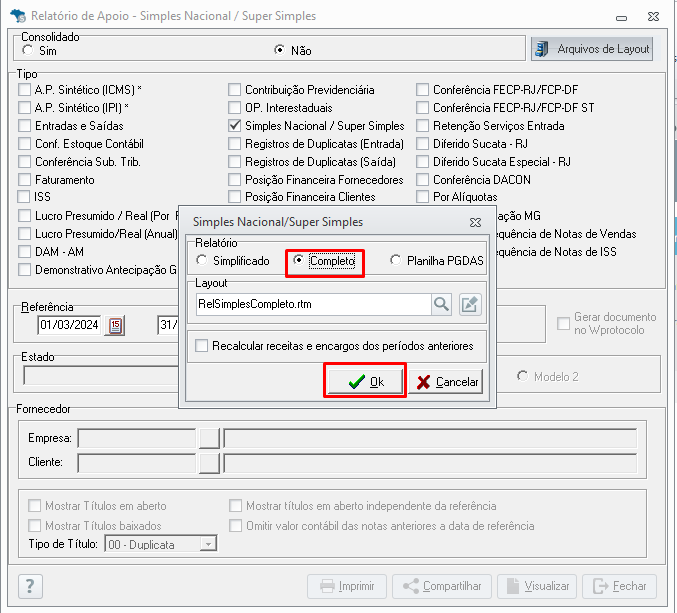Open Tipo de Título dropdown

208,544
